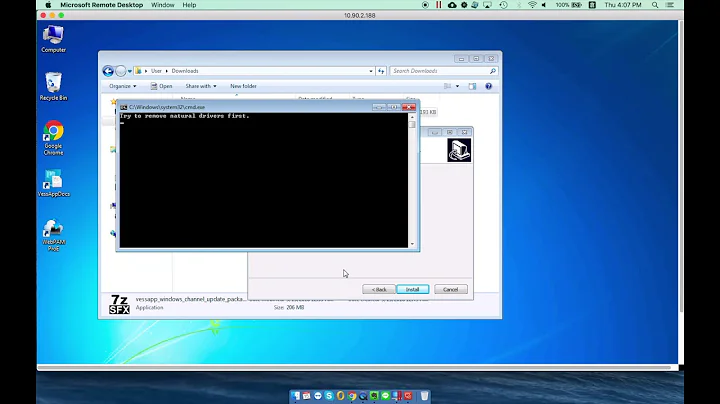Click the 7z SFX file icon

[x=119, y=304]
